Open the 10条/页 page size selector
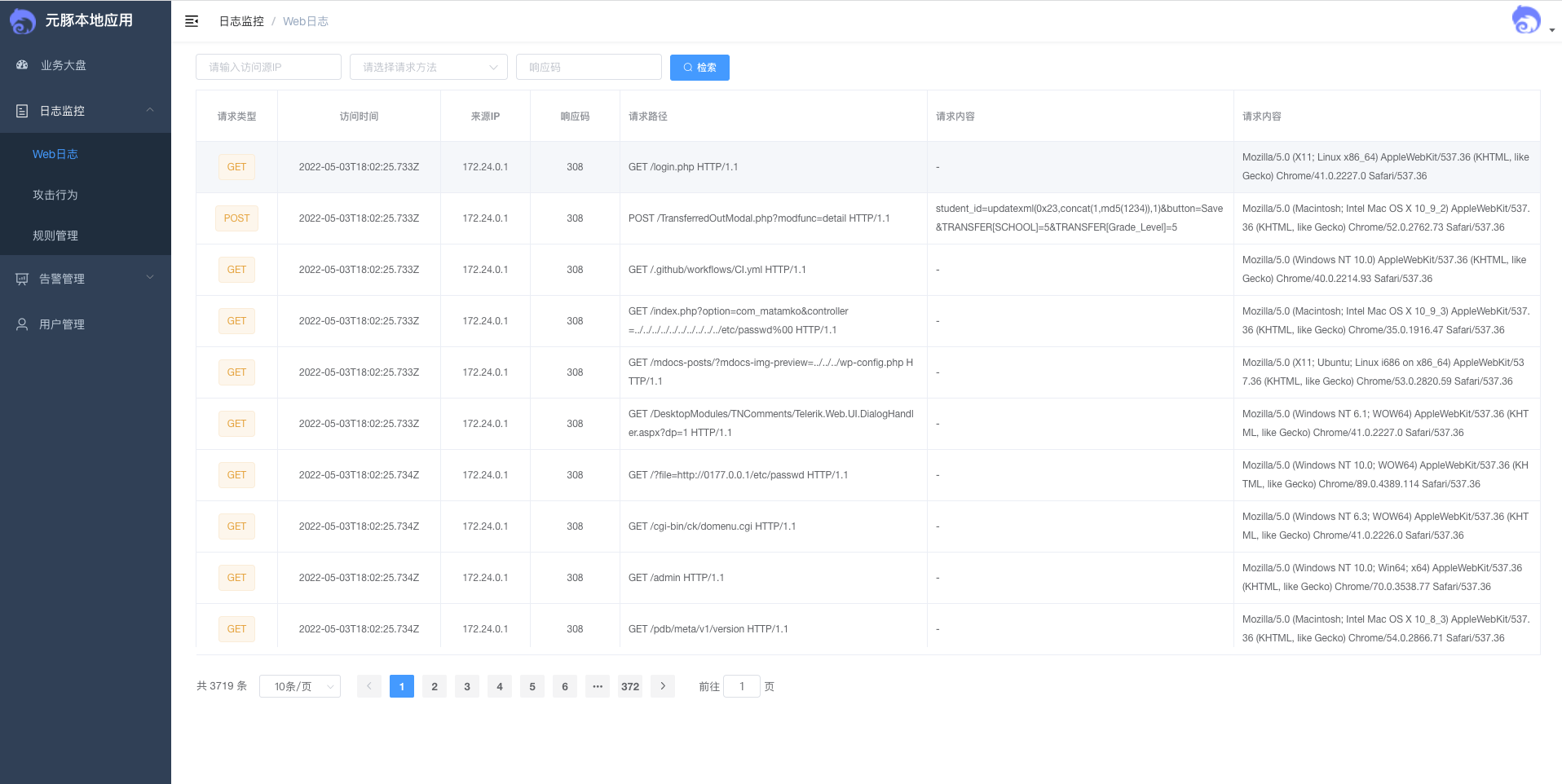Viewport: 1562px width, 784px height. click(x=300, y=686)
